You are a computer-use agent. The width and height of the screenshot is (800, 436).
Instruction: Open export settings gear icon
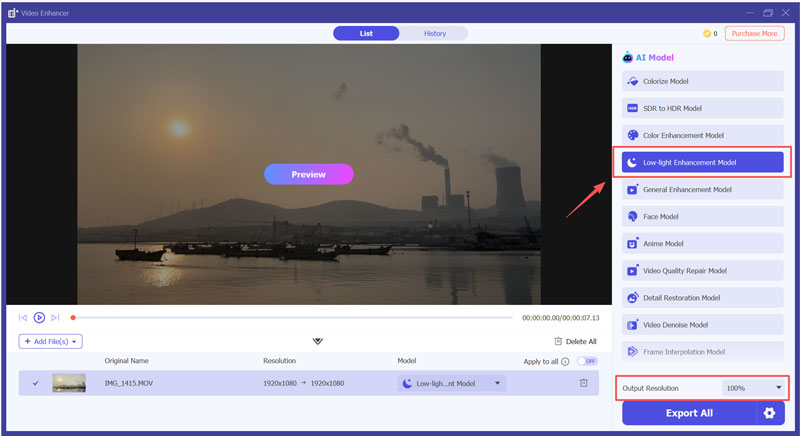[769, 413]
